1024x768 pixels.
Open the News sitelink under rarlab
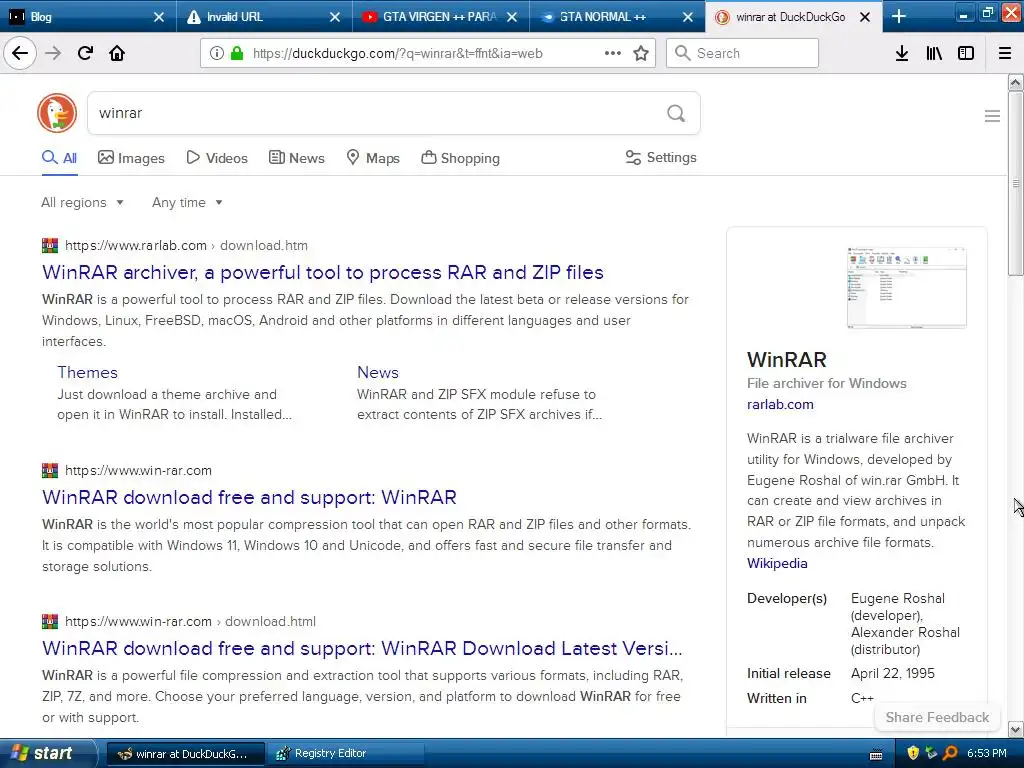click(377, 372)
